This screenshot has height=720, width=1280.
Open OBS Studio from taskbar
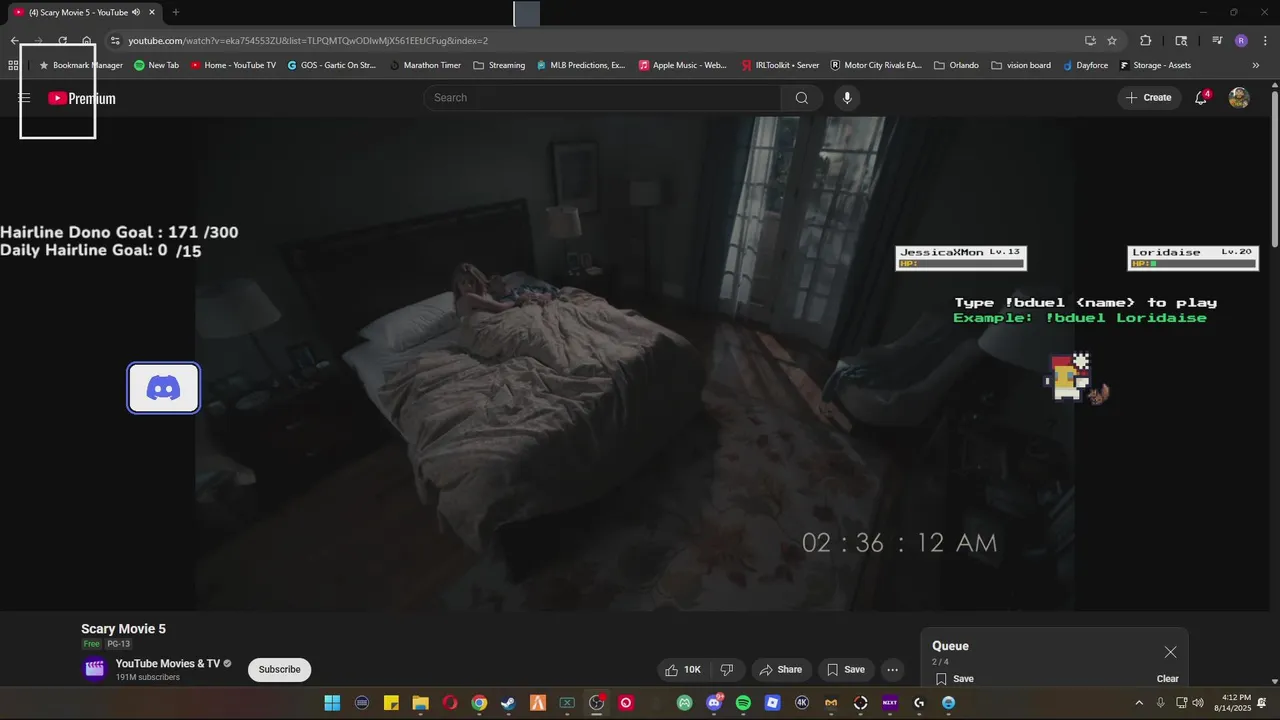597,703
